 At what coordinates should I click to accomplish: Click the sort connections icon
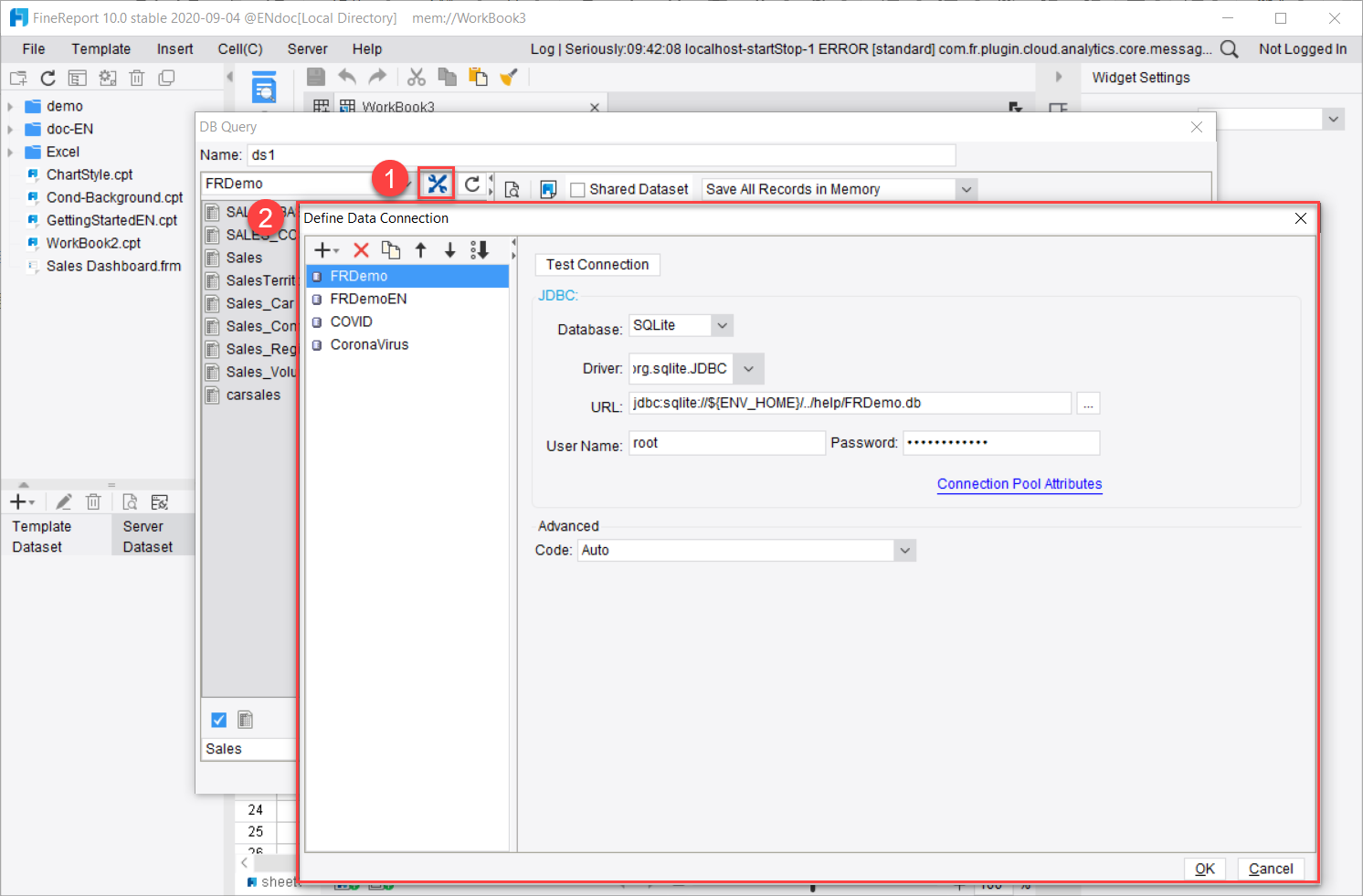(x=480, y=250)
